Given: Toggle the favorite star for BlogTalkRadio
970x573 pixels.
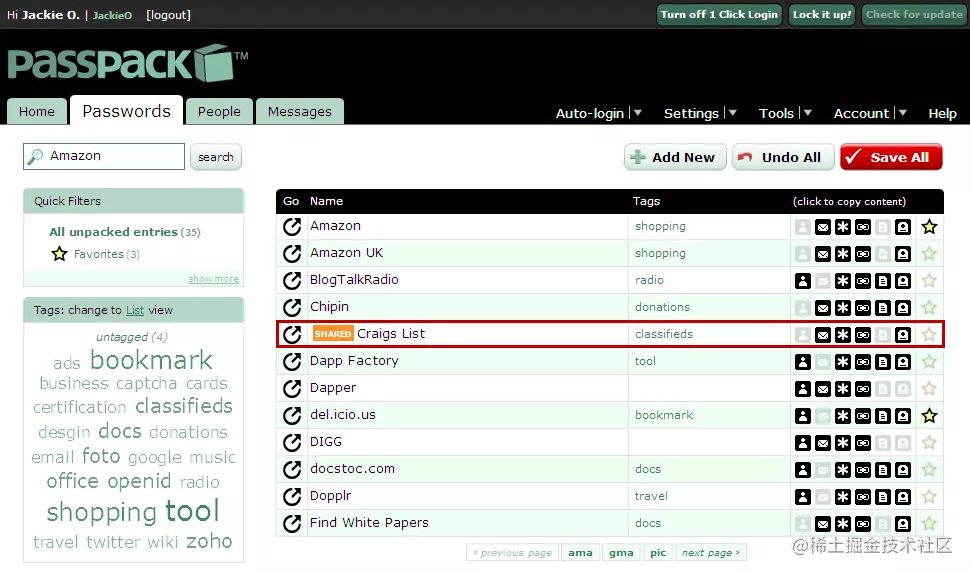Looking at the screenshot, I should 929,281.
